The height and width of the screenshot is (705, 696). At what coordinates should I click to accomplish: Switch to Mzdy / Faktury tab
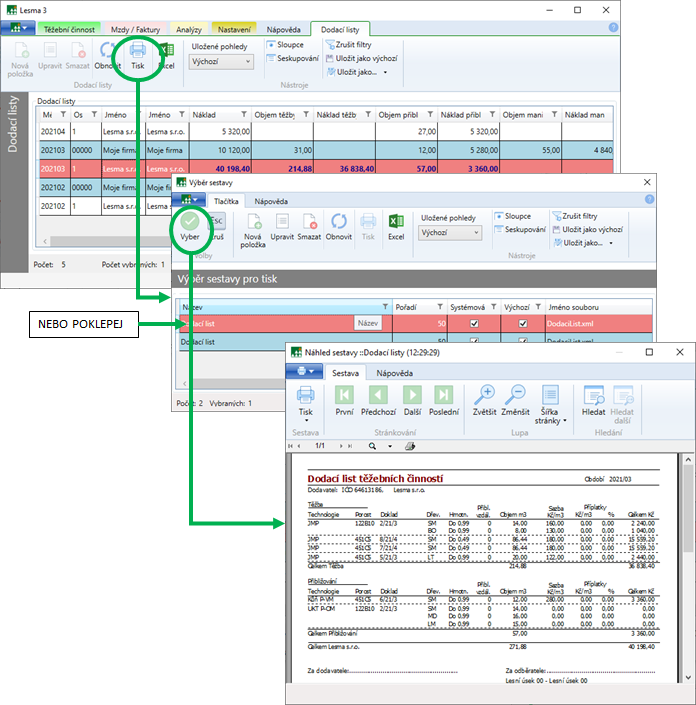click(x=136, y=30)
